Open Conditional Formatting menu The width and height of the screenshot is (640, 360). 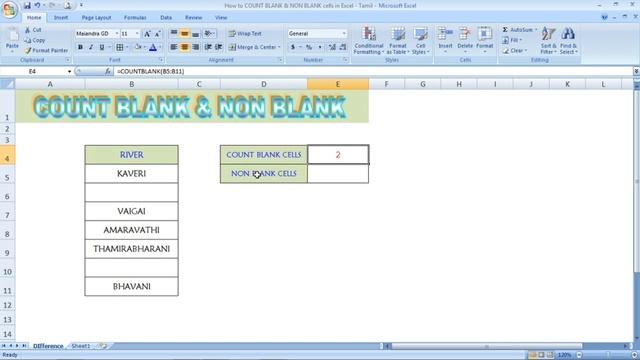(369, 40)
